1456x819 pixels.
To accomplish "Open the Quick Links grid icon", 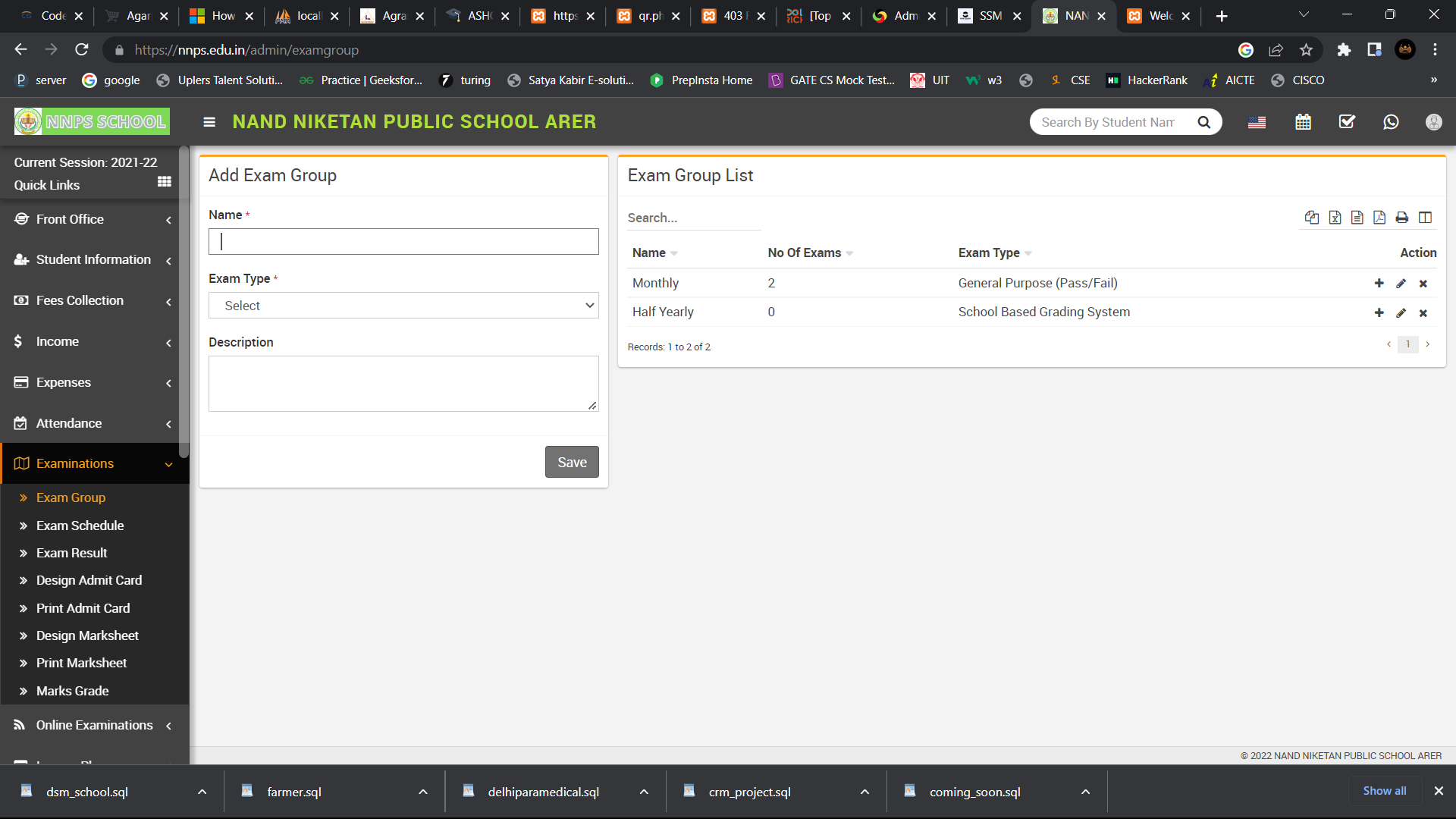I will coord(164,182).
